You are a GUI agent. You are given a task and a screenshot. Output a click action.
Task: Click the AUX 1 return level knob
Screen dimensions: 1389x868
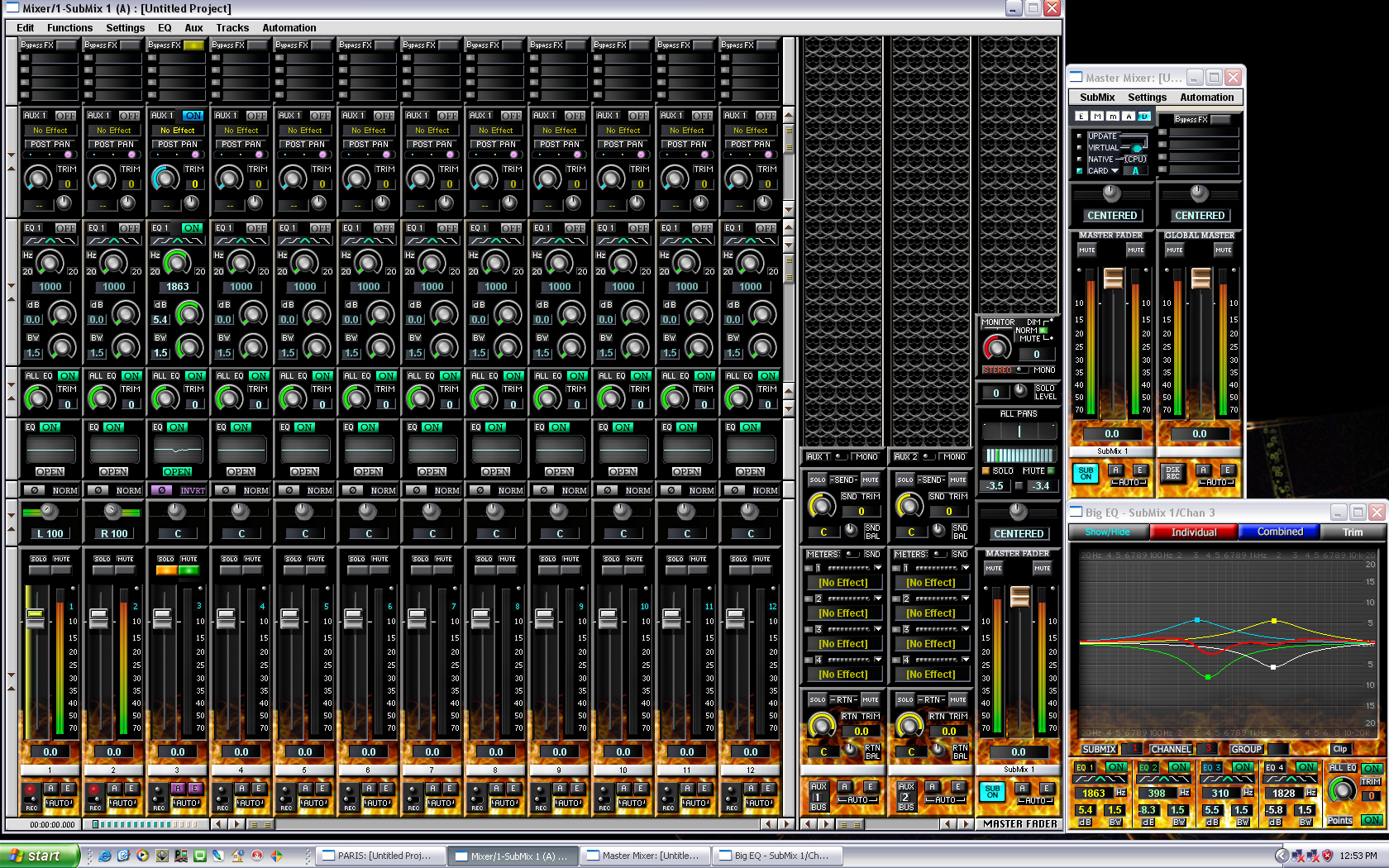pos(821,725)
